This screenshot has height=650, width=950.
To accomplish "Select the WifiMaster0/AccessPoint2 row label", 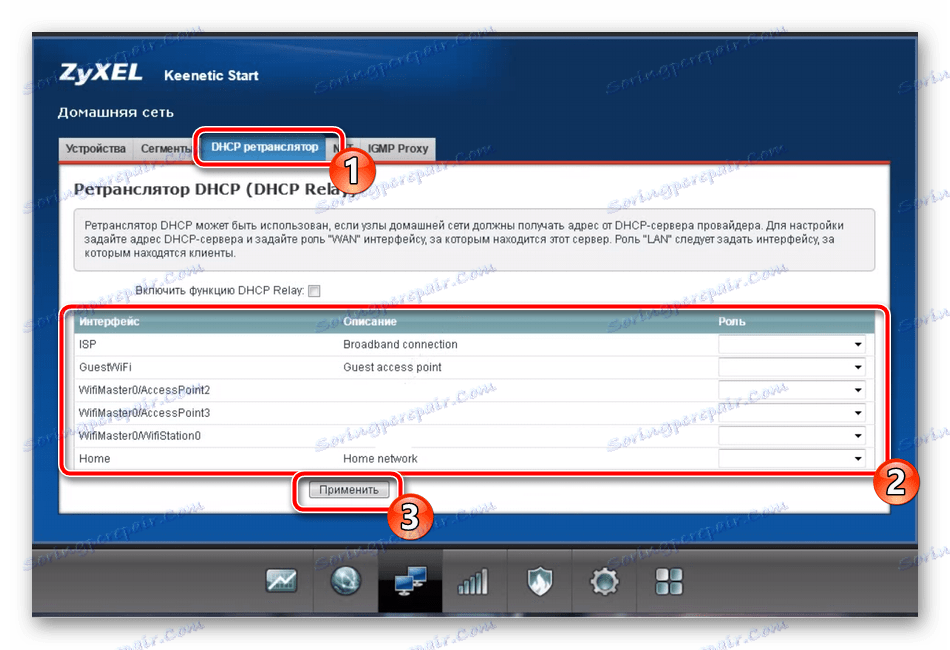I will pyautogui.click(x=144, y=390).
